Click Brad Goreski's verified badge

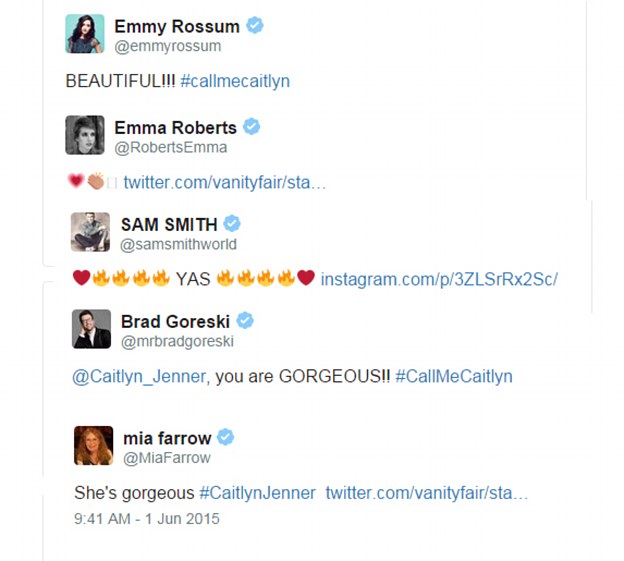pos(245,321)
